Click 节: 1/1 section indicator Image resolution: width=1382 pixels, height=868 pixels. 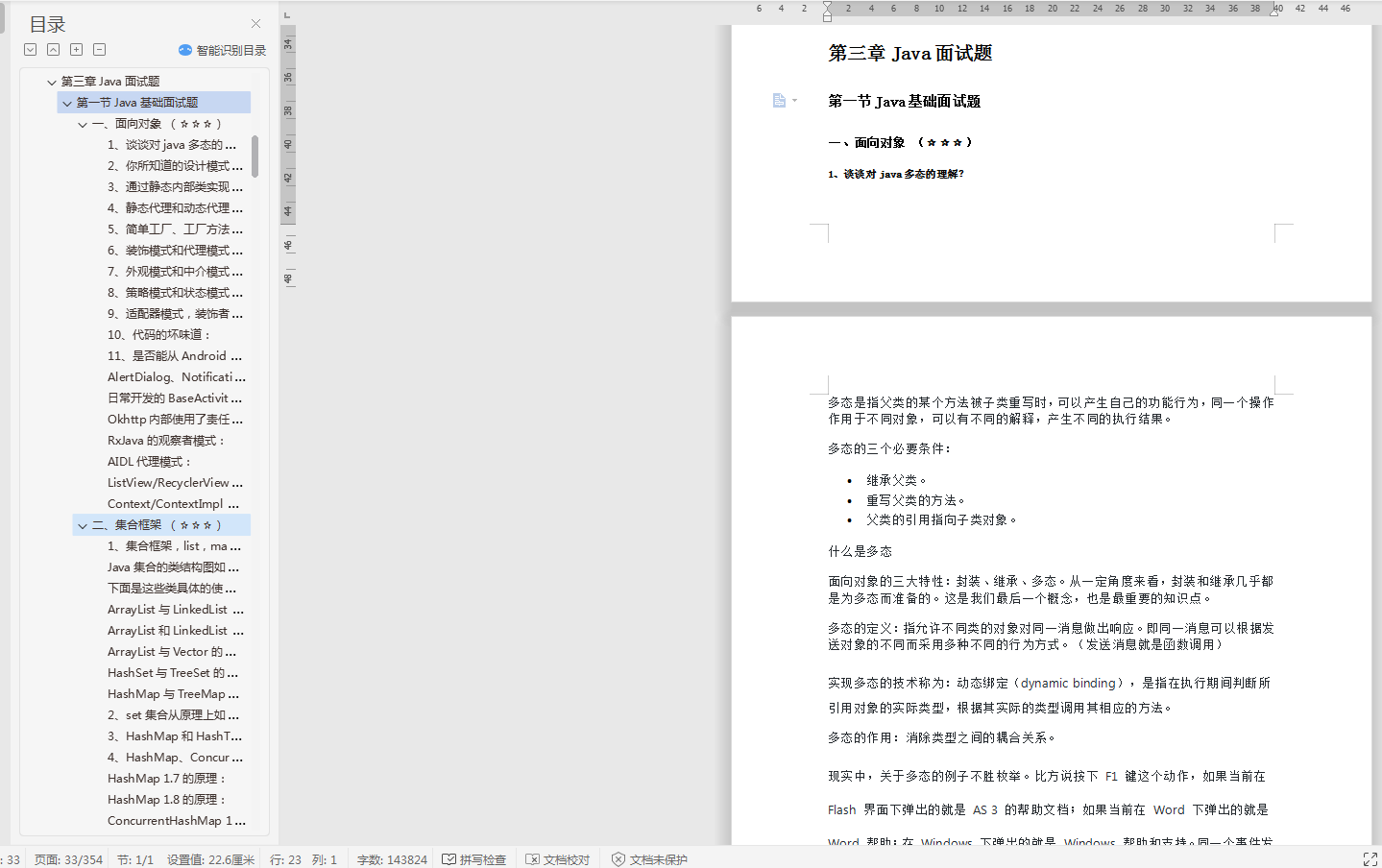[135, 859]
